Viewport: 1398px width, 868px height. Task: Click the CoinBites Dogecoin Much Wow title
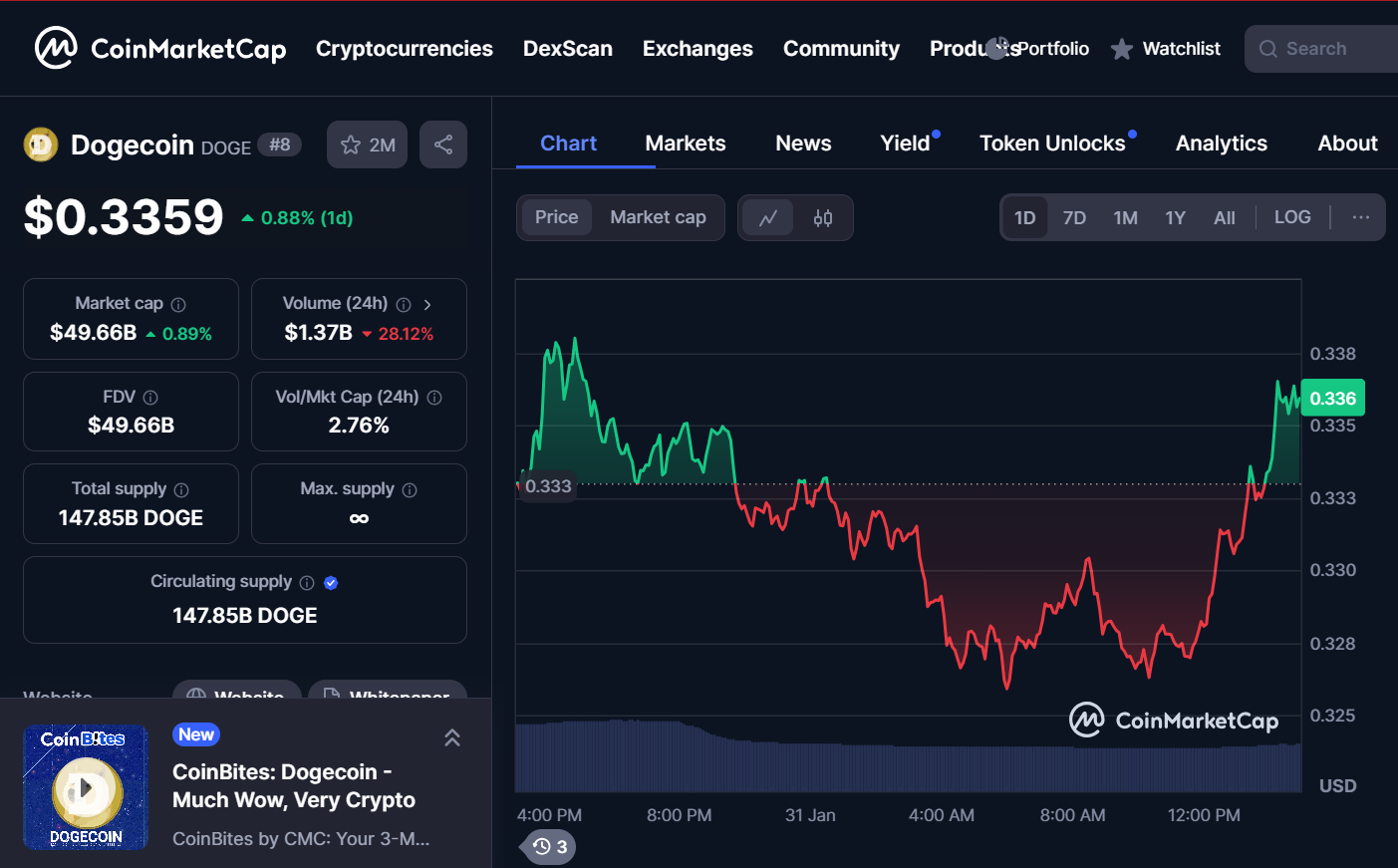pyautogui.click(x=294, y=786)
